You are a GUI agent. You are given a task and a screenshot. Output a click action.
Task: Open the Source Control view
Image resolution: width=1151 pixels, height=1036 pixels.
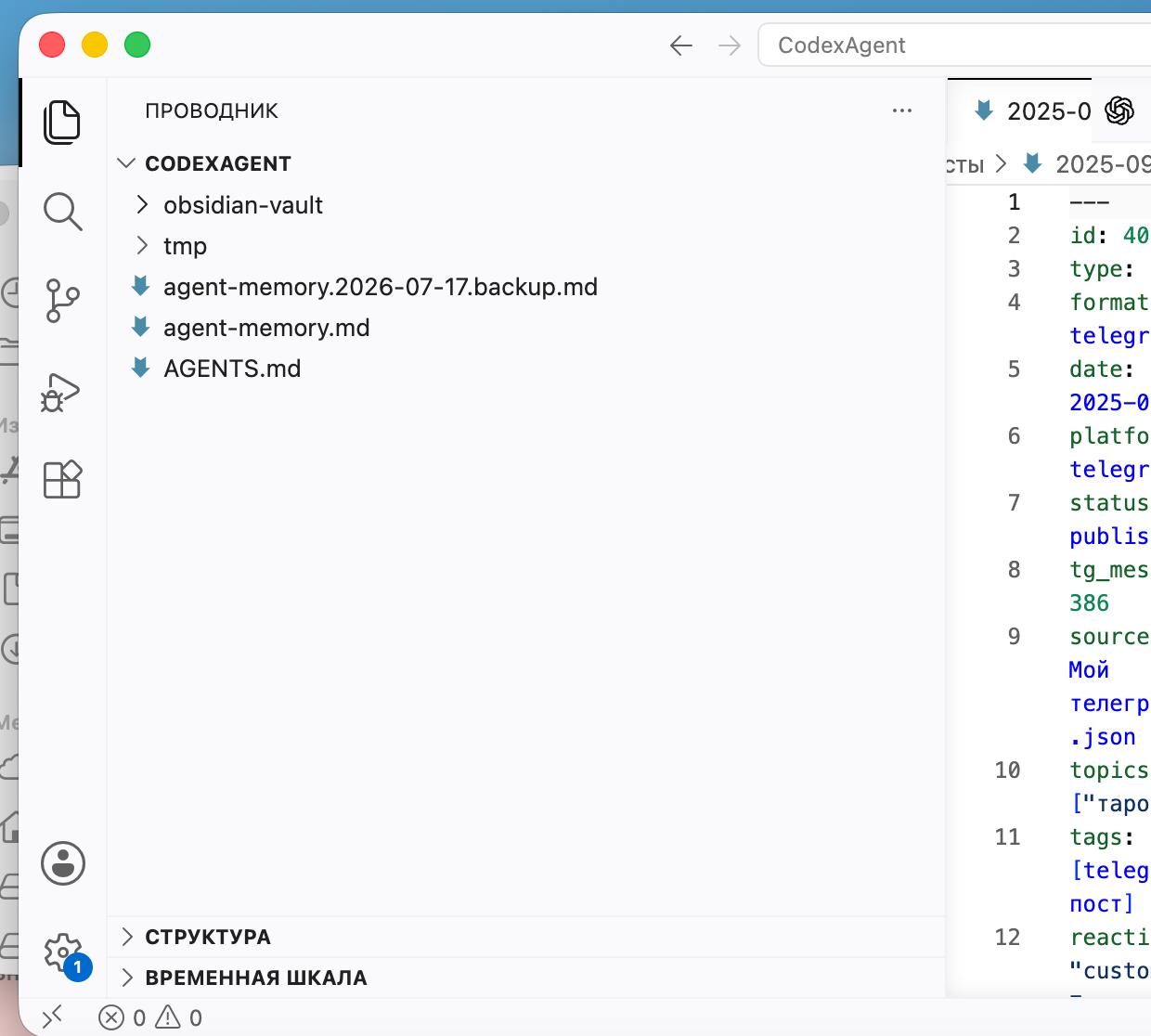[62, 301]
